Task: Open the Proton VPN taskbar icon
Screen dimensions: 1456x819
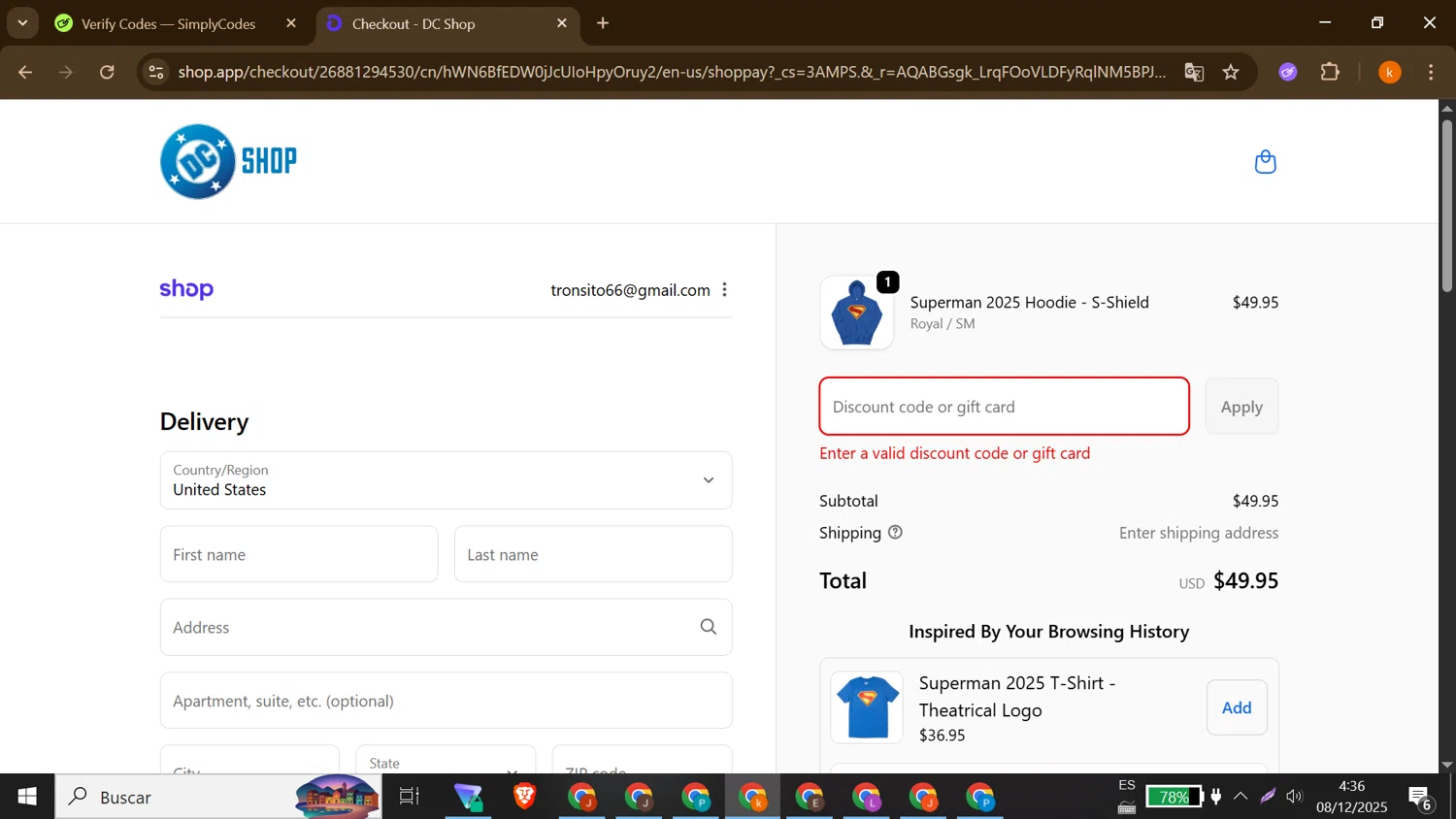Action: [469, 797]
